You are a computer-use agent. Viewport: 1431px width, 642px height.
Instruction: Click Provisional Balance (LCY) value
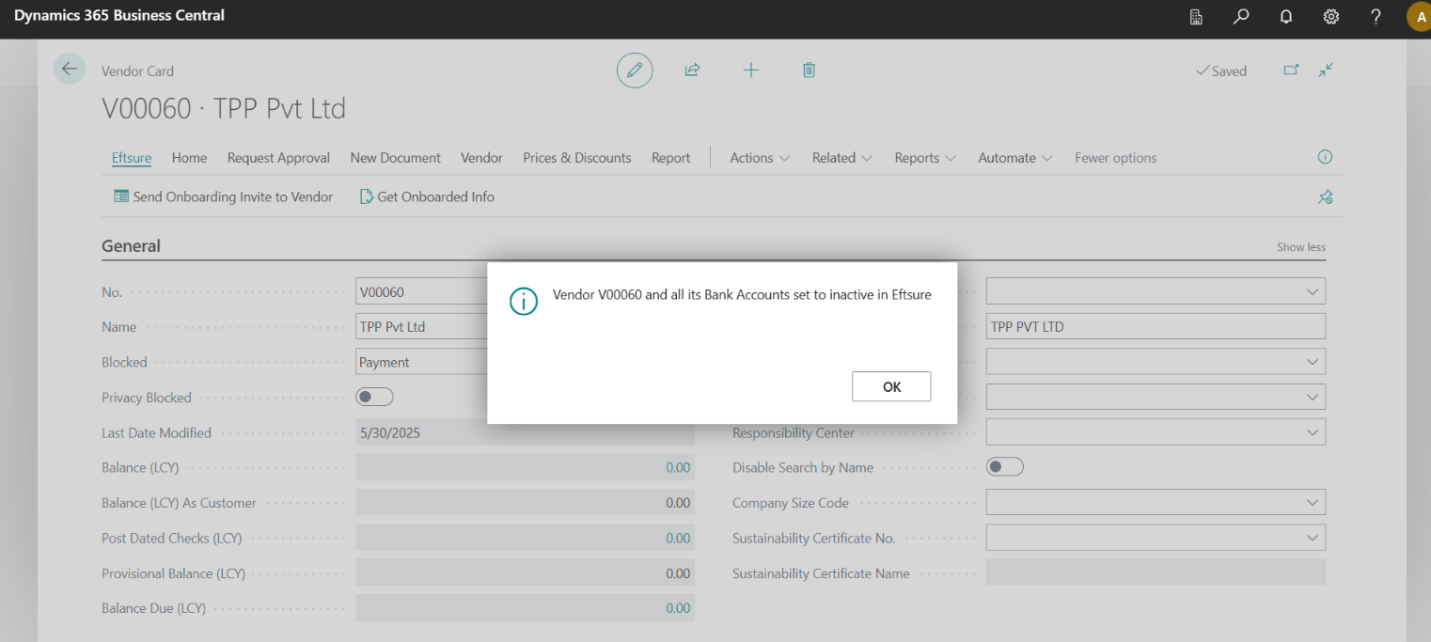pyautogui.click(x=678, y=573)
